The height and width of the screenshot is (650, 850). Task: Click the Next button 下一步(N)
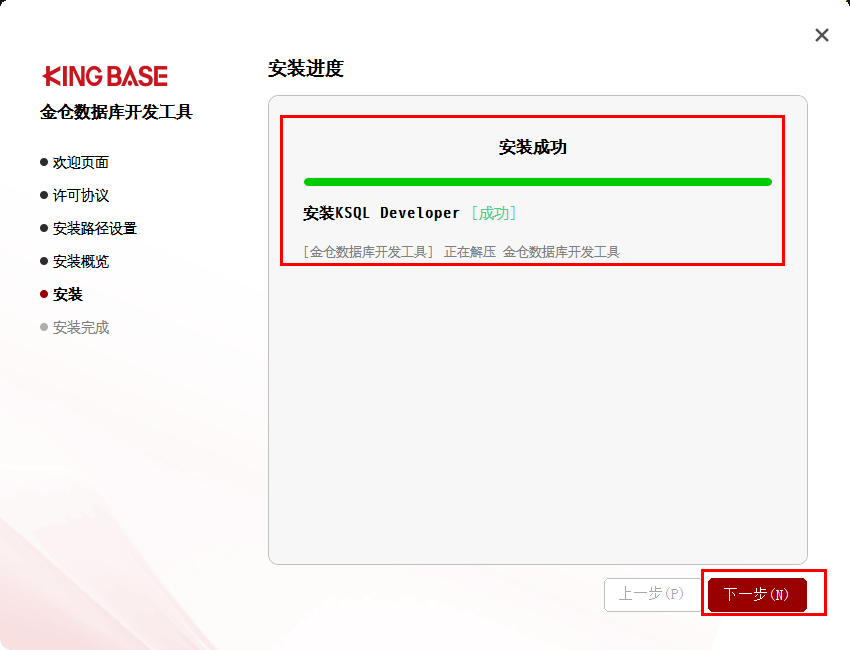(757, 594)
